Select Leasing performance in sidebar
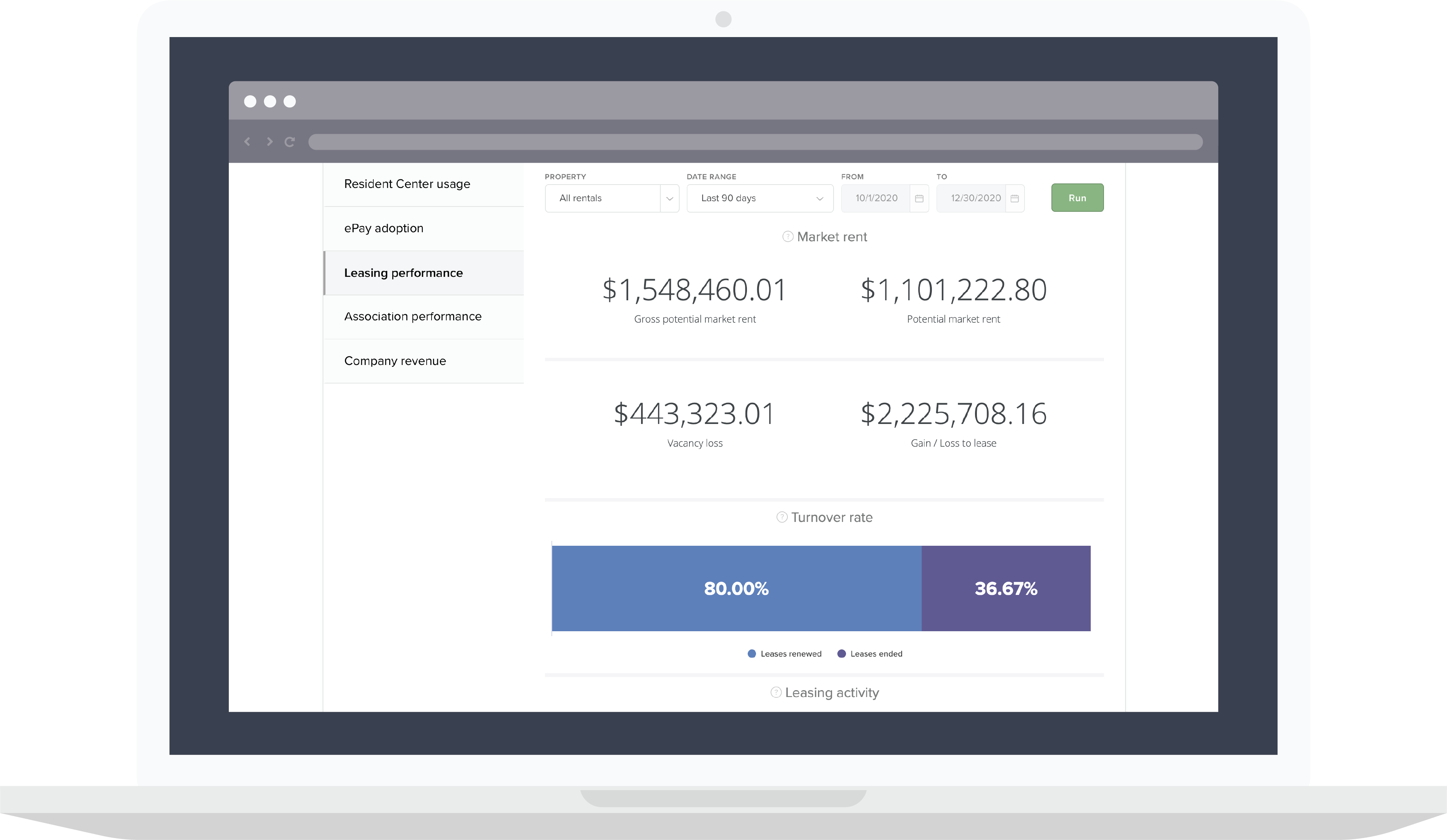 tap(424, 273)
